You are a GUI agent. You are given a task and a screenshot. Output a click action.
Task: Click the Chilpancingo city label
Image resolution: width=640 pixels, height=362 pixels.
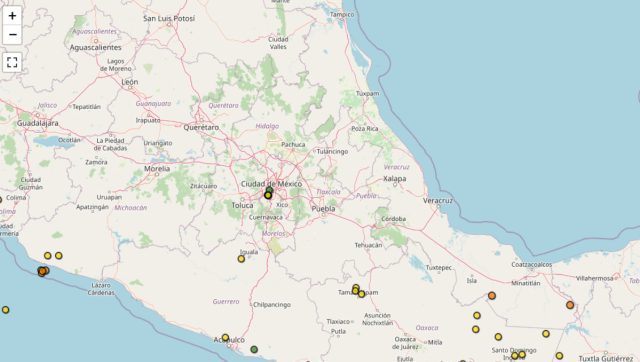(x=272, y=304)
